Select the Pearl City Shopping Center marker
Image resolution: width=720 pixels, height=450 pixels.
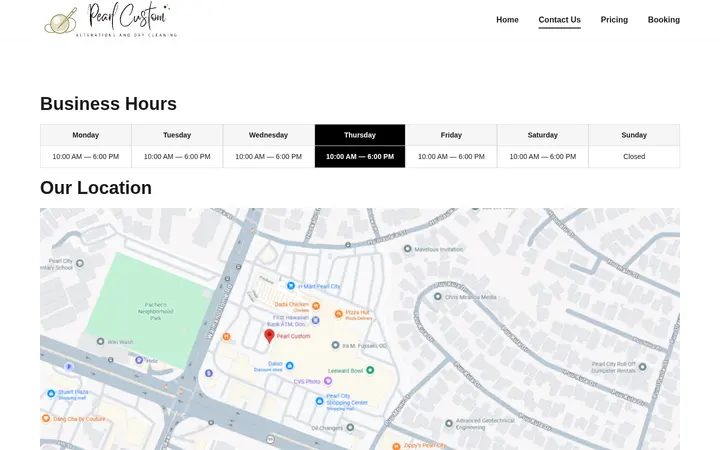(320, 401)
